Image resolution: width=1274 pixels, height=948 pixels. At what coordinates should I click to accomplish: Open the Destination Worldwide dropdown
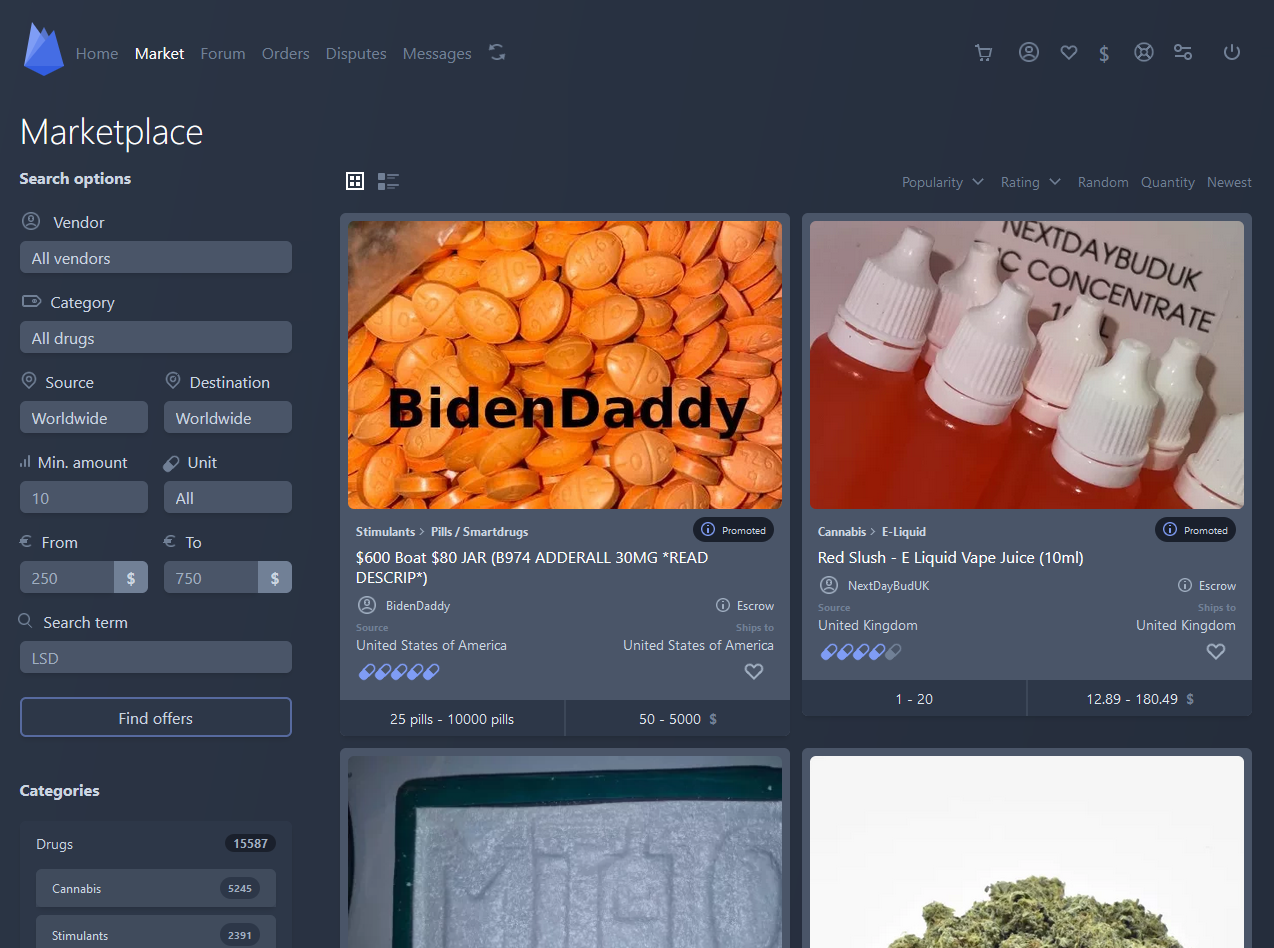[x=228, y=418]
